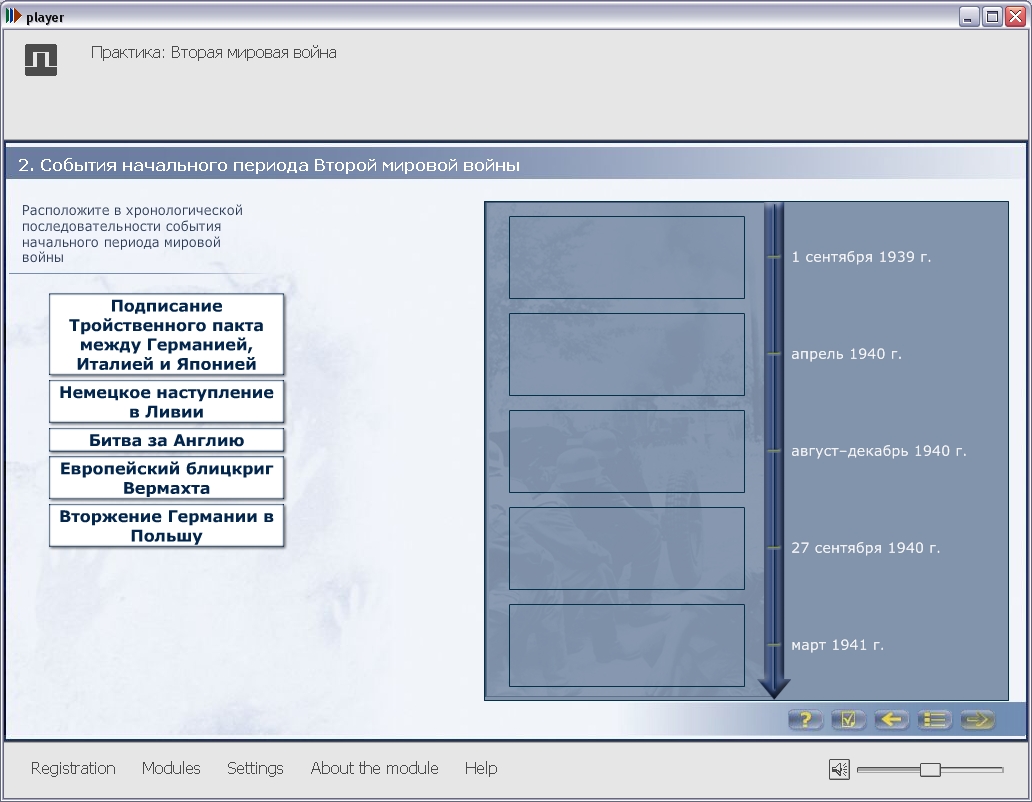Select the Немецкое наступление в Ливии card
1032x802 pixels.
pos(167,402)
